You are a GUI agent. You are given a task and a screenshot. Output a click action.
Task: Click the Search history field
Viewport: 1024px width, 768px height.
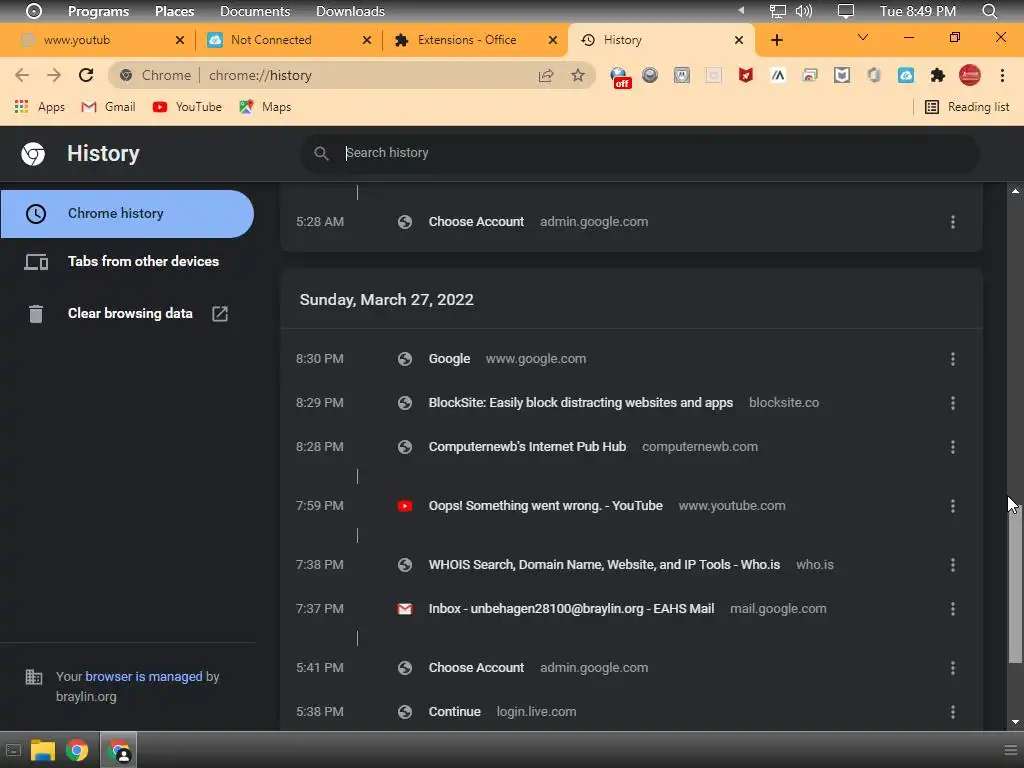(640, 153)
